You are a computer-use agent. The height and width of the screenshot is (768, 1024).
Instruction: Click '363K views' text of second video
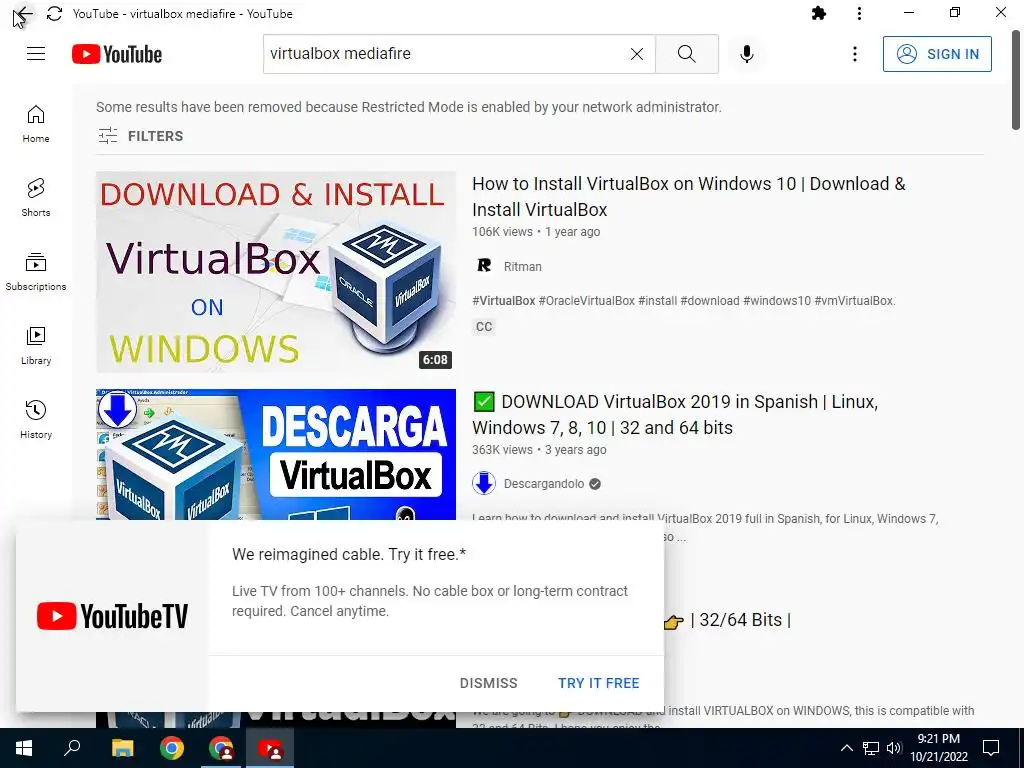click(x=502, y=450)
